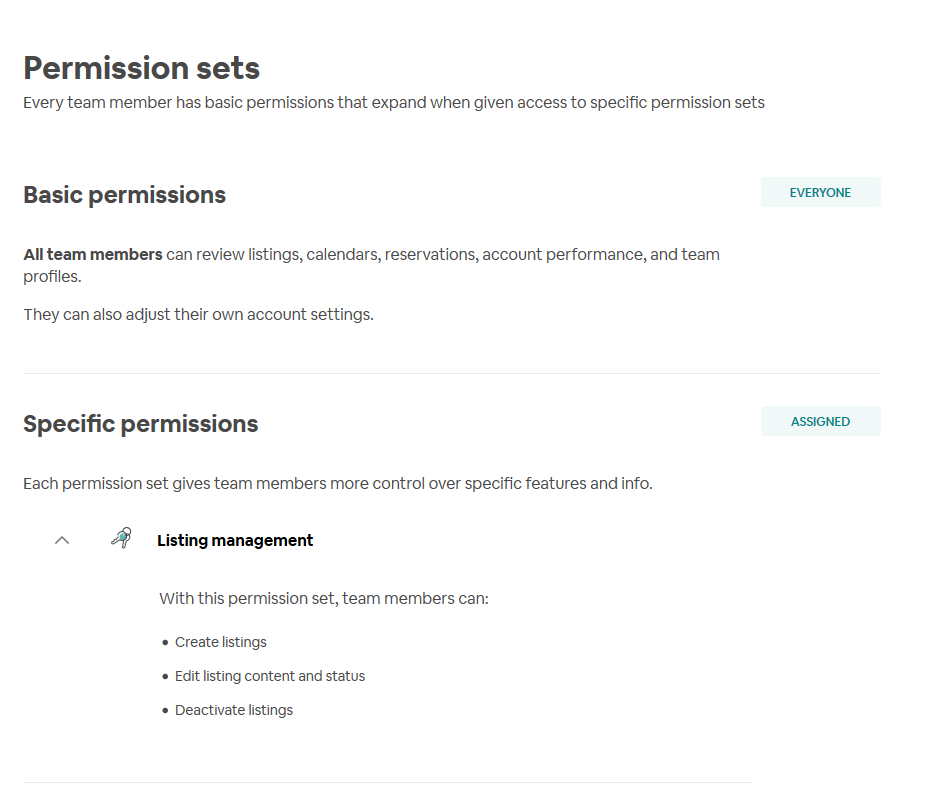Click the Permission sets page heading
This screenshot has width=940, height=797.
(141, 68)
